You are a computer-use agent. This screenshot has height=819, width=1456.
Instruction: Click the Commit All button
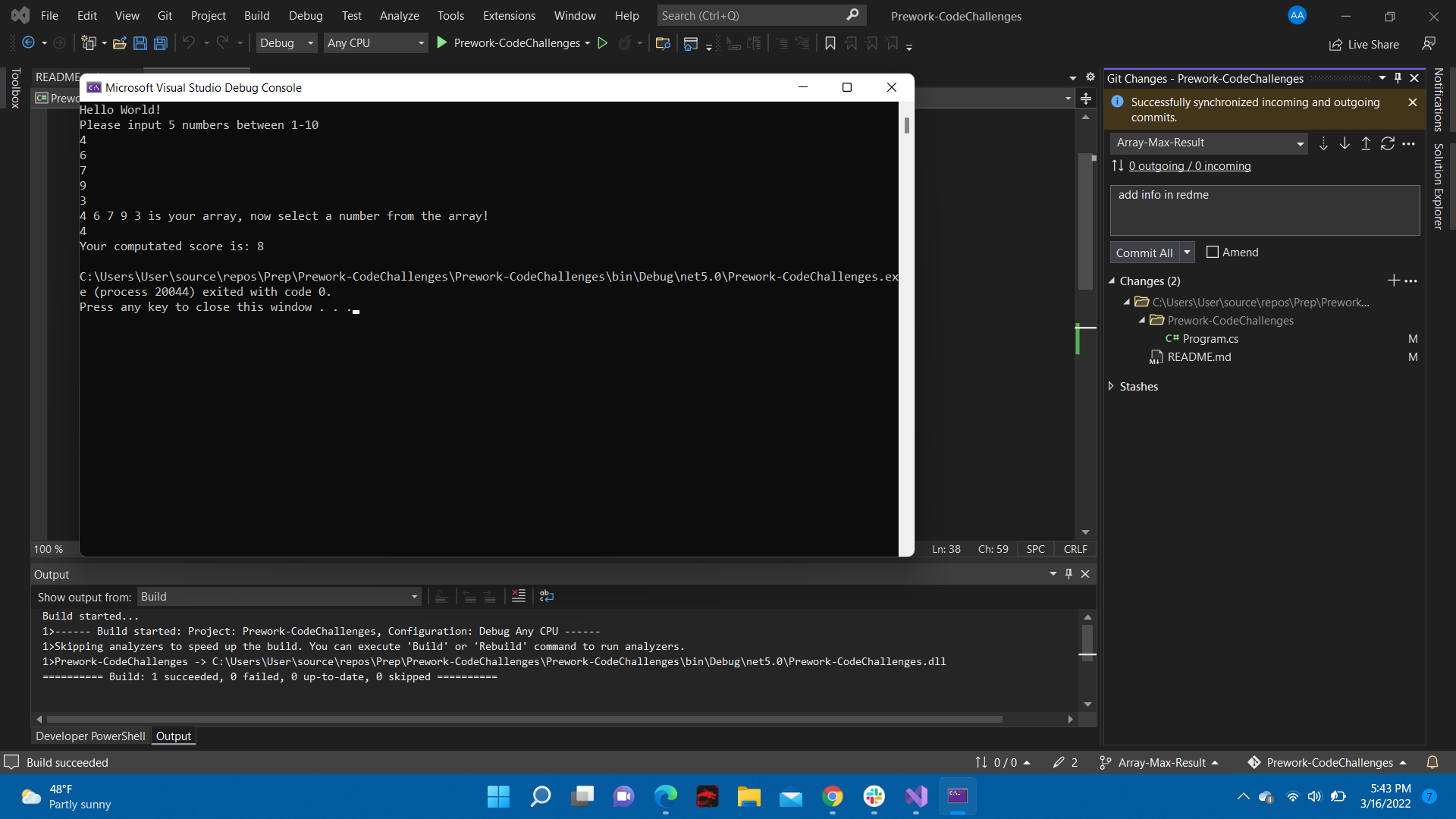pos(1146,252)
